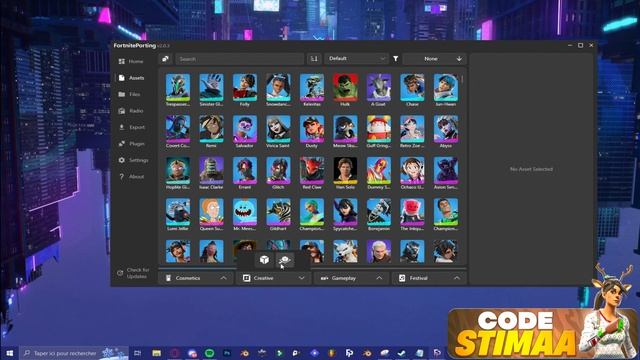
Task: Select the Queen Su... outfit thumbnail
Action: point(211,212)
